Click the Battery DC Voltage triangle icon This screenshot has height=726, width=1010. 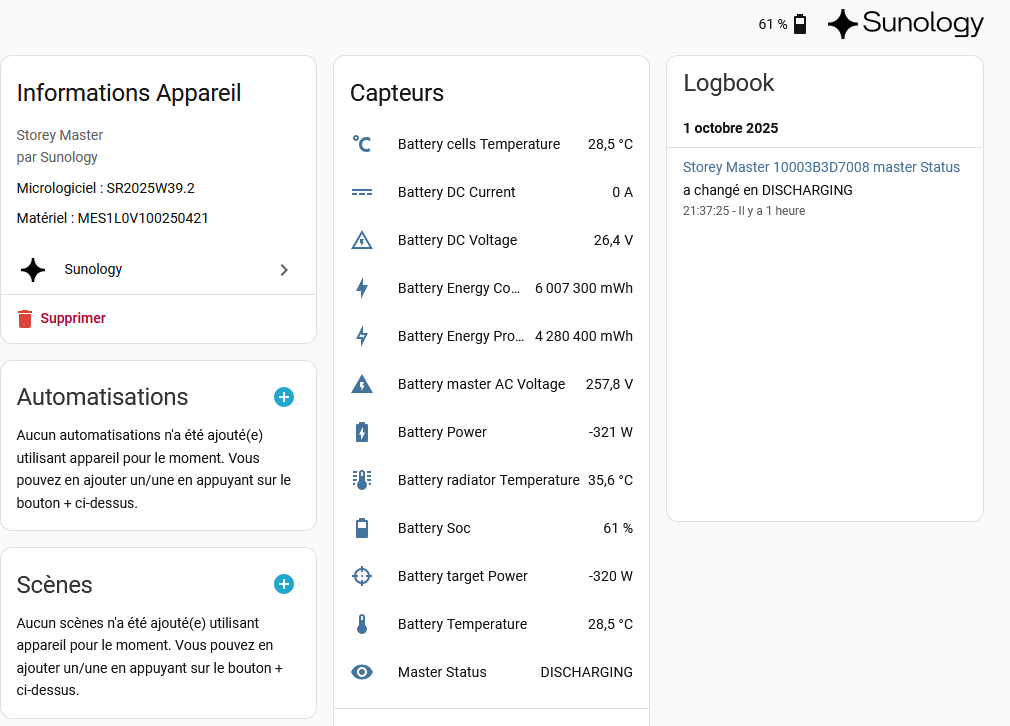click(362, 240)
